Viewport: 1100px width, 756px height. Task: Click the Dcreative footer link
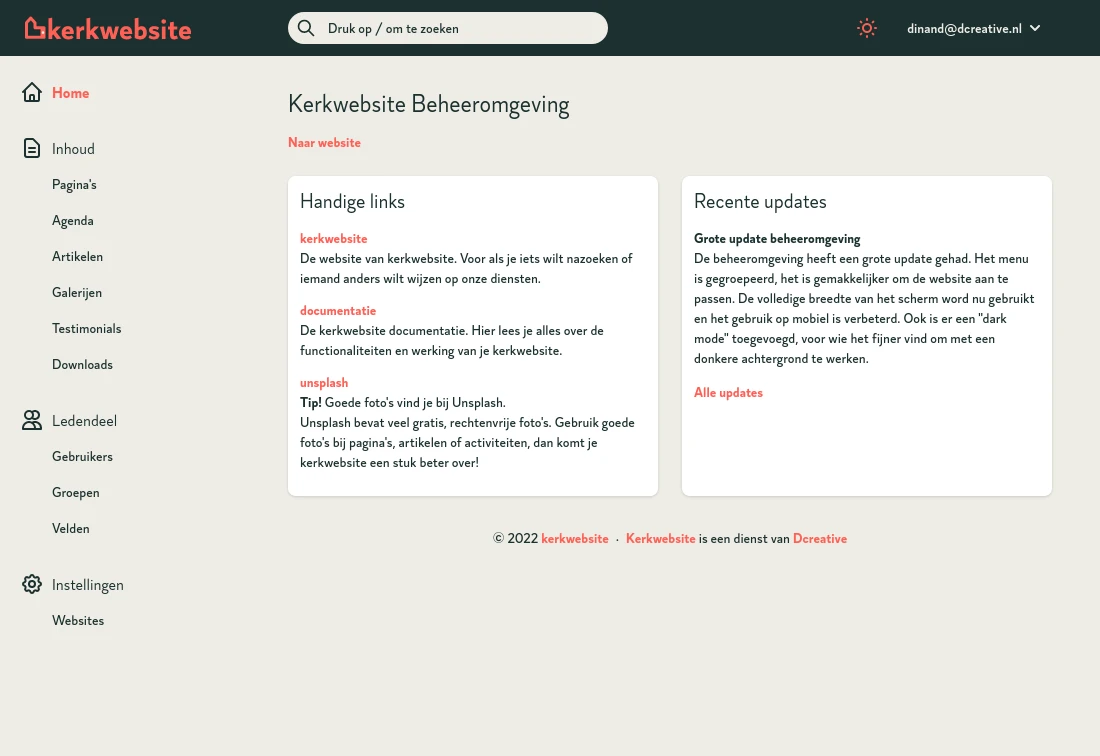tap(820, 539)
